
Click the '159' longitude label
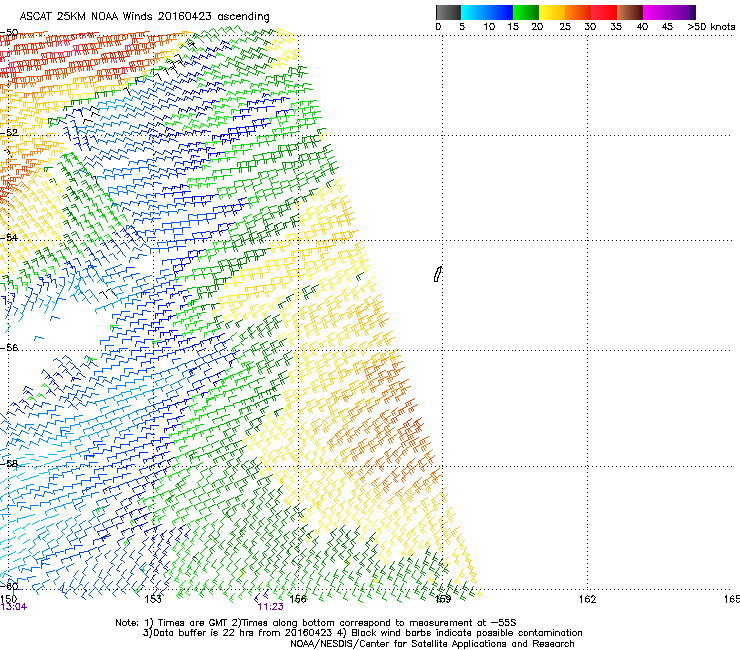(x=443, y=599)
